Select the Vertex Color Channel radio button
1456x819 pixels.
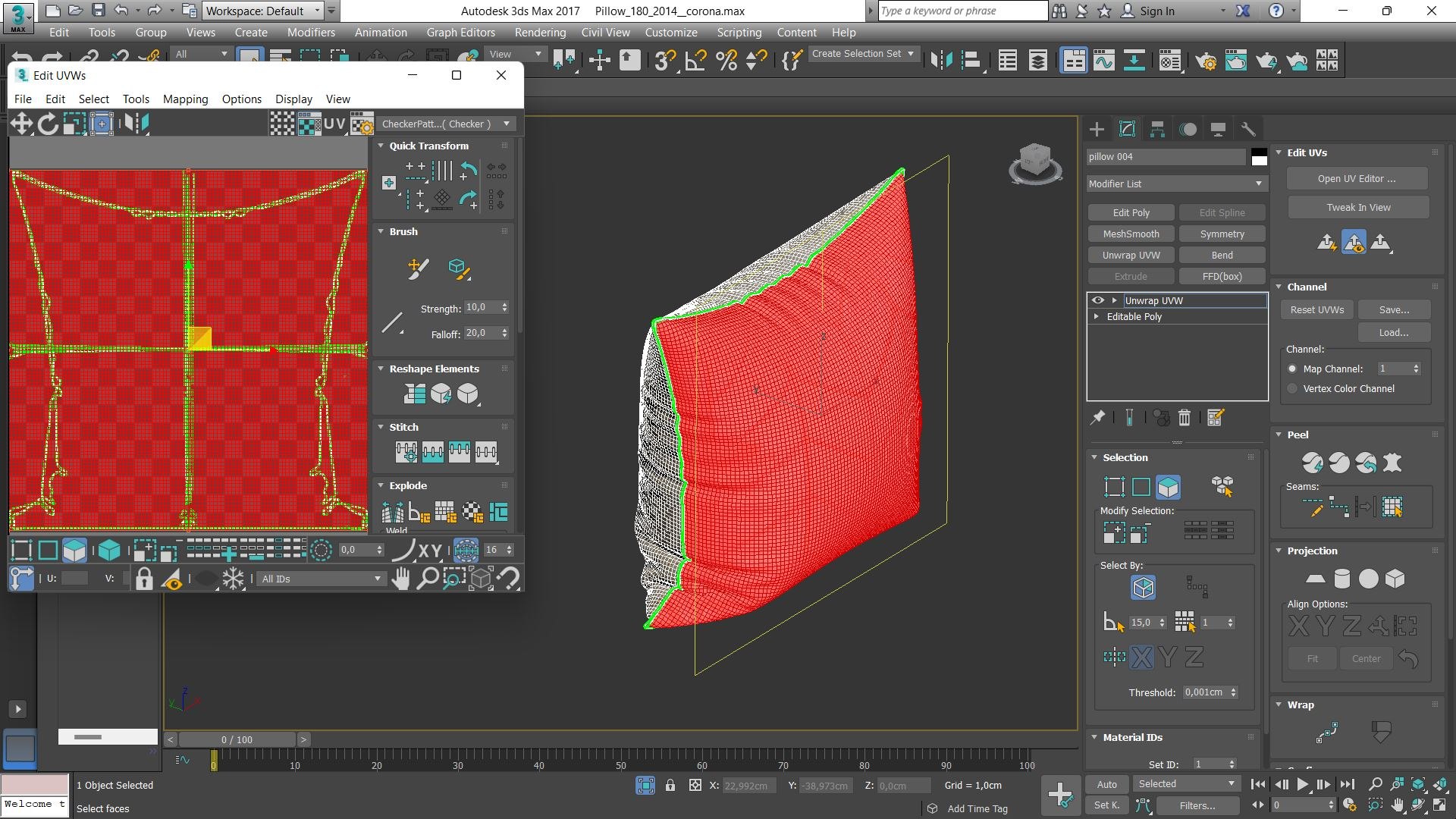[1292, 388]
